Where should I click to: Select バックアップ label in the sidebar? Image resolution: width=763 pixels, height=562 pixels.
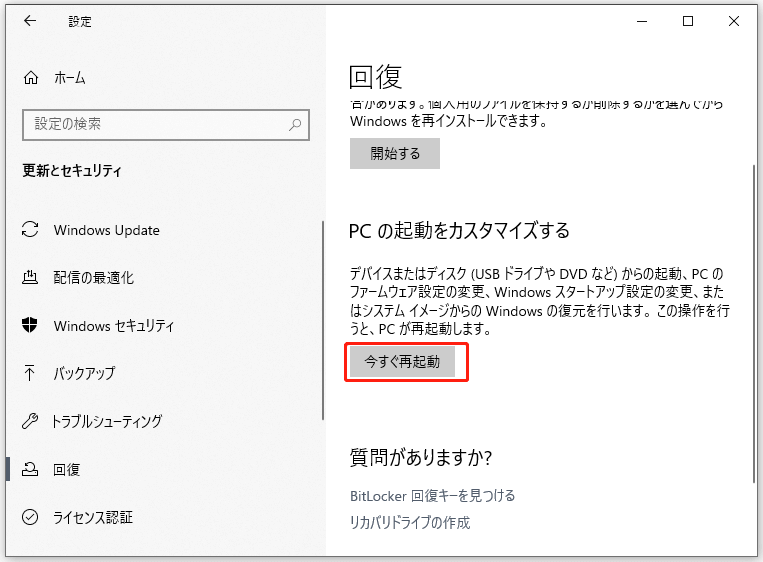(84, 373)
